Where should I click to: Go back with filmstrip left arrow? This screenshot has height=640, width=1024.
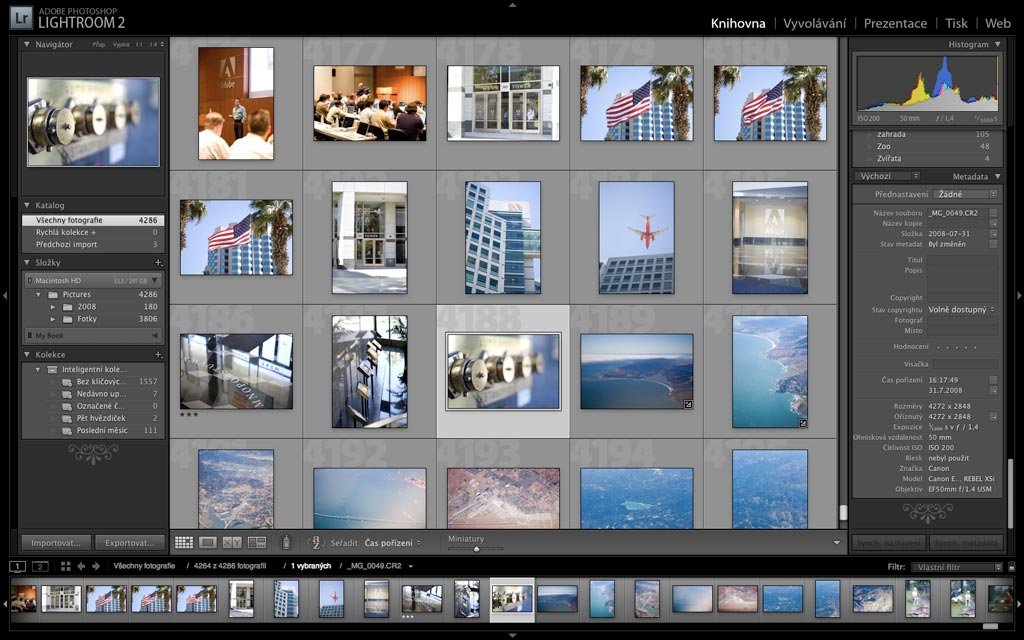point(81,566)
